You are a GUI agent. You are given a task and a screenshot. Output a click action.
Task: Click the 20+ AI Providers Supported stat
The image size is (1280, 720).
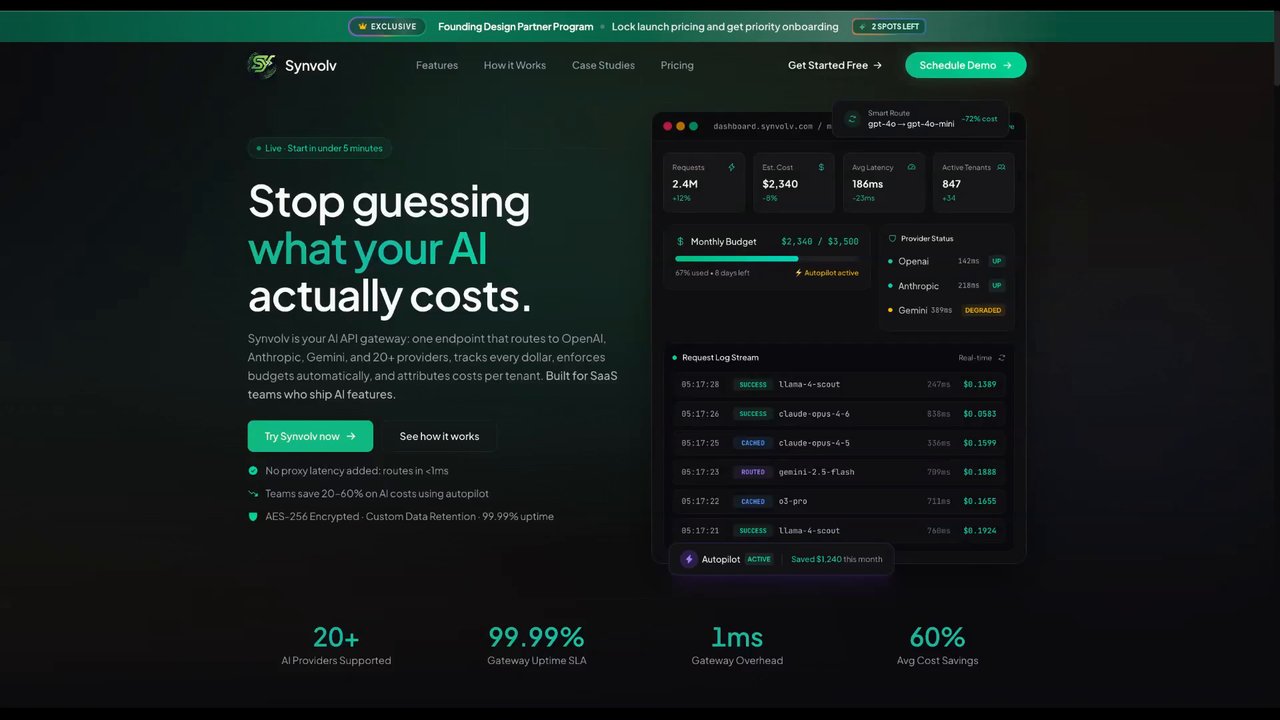pyautogui.click(x=336, y=646)
